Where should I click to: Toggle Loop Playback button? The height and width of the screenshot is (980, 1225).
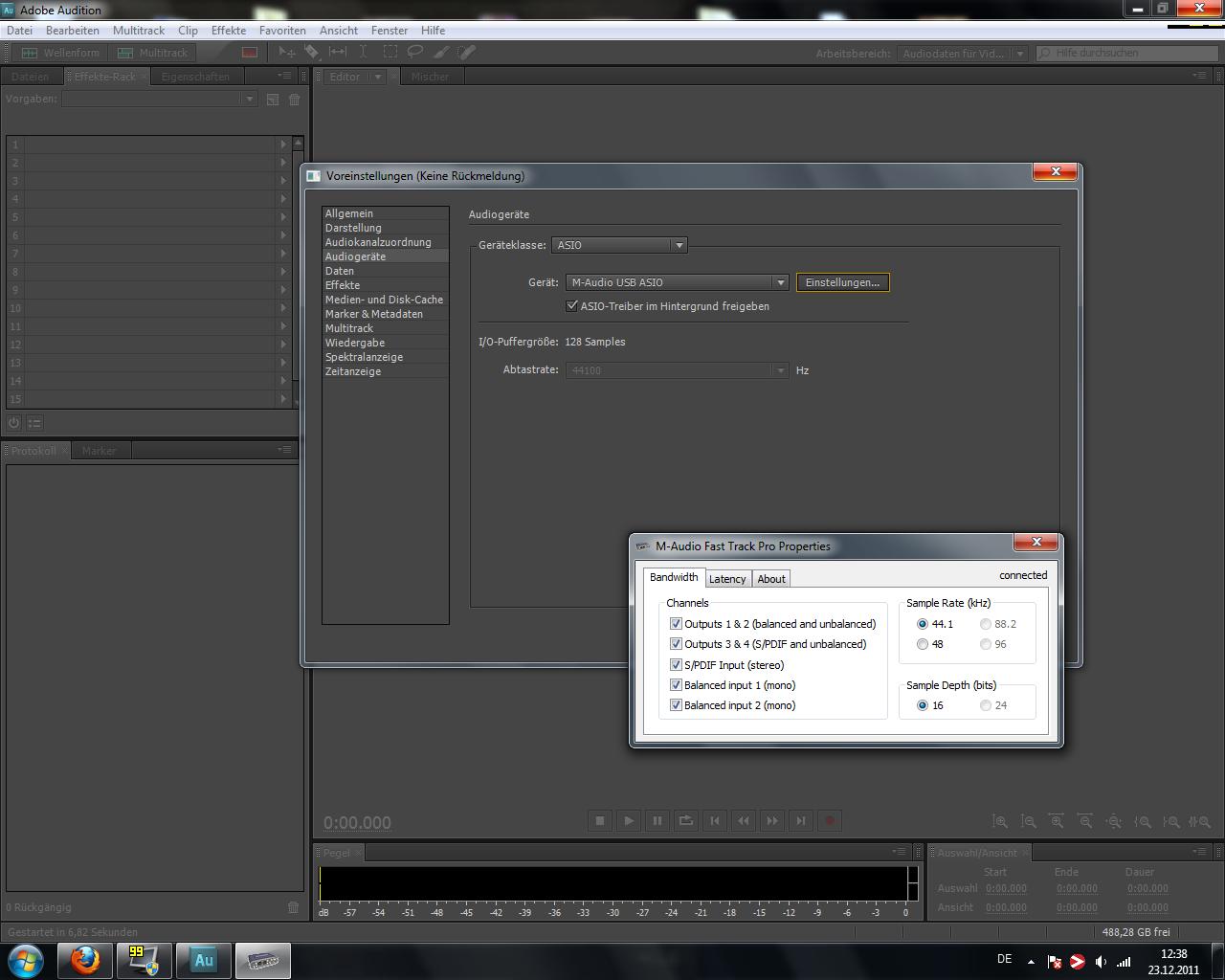click(686, 820)
